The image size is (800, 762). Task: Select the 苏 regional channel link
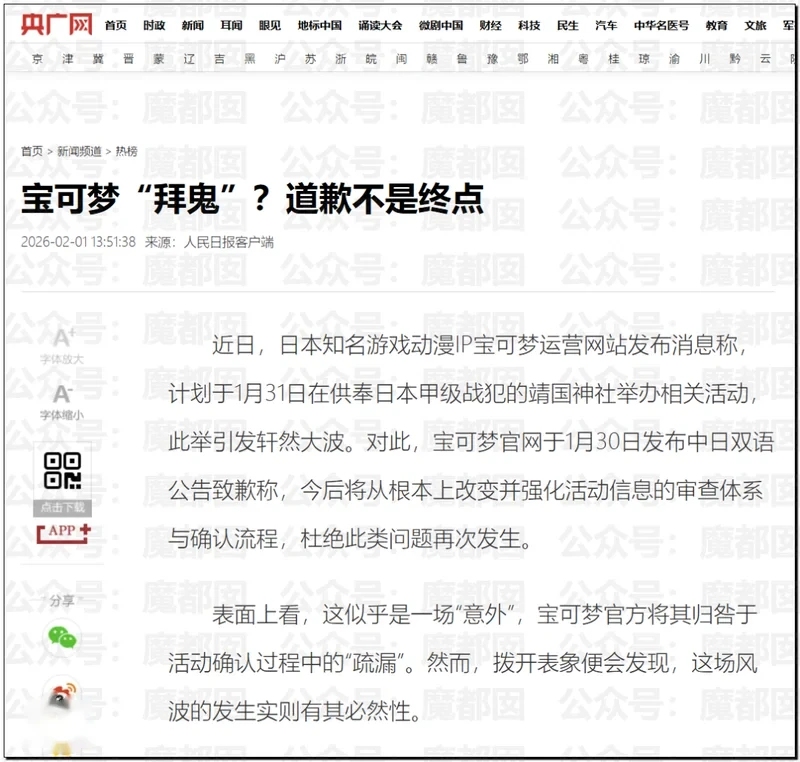point(310,59)
